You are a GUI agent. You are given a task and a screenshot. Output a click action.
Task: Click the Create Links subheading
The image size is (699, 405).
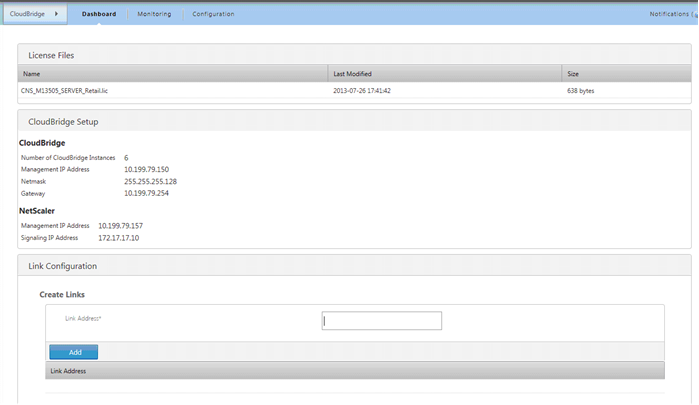(x=62, y=294)
